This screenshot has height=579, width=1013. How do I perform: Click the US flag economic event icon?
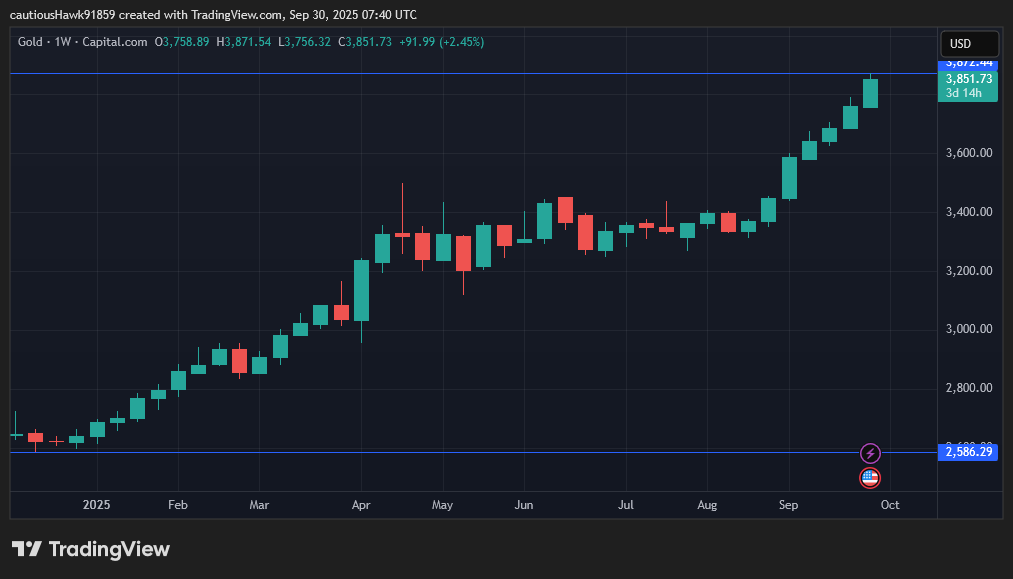point(870,478)
